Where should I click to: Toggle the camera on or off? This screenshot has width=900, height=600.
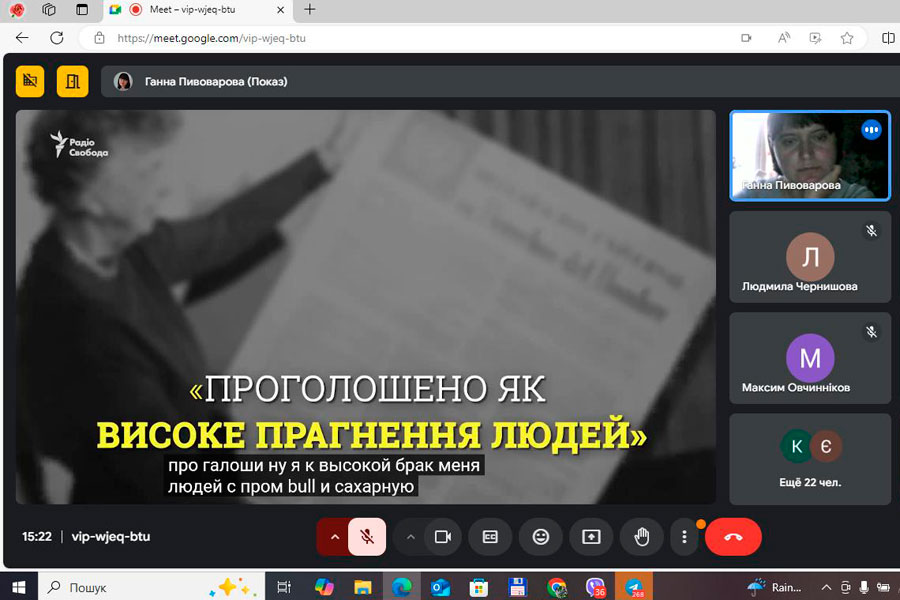(x=442, y=537)
